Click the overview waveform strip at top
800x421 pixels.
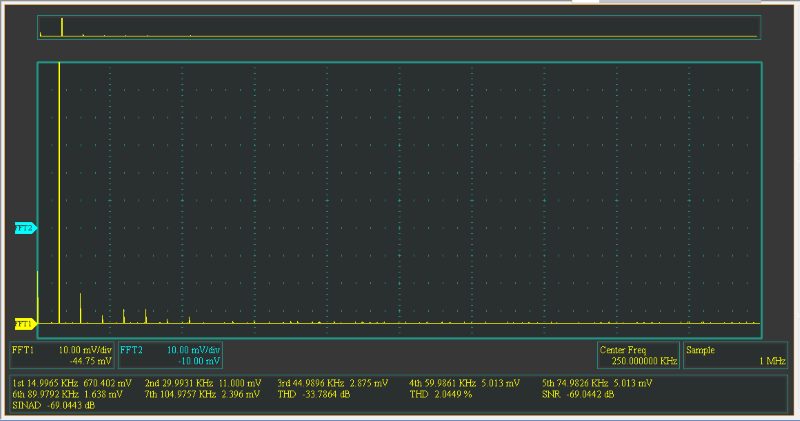click(x=400, y=27)
